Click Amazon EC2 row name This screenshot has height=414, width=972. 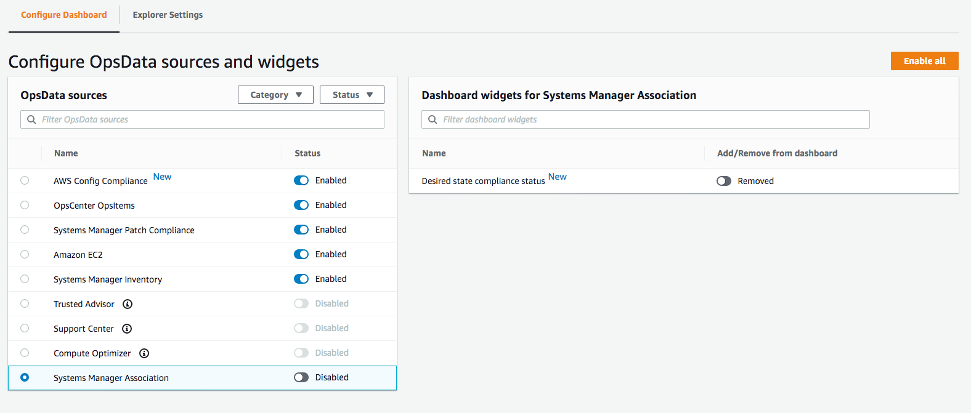(x=77, y=255)
